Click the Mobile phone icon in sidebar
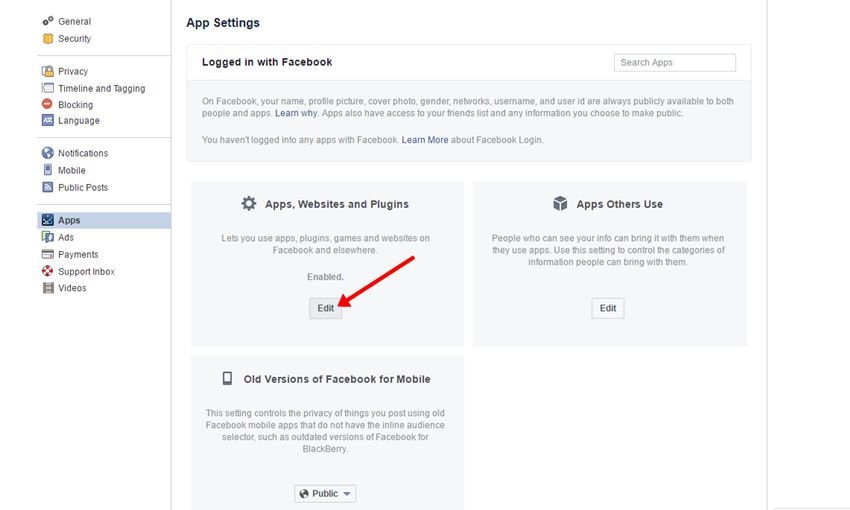The image size is (850, 510). point(48,170)
